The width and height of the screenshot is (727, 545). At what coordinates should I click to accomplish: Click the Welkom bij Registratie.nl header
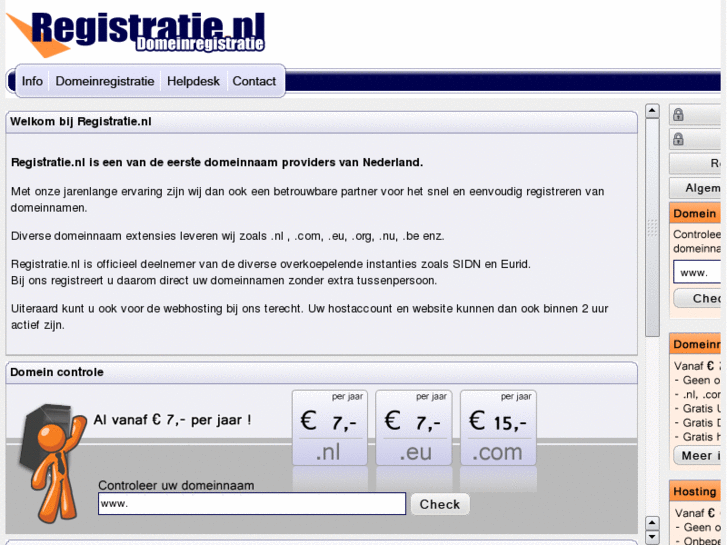pos(321,122)
